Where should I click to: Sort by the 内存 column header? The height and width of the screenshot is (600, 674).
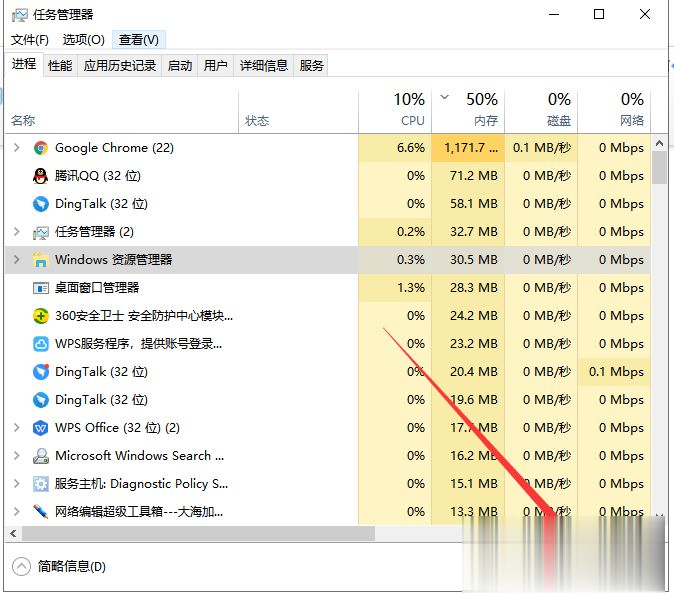pos(468,112)
